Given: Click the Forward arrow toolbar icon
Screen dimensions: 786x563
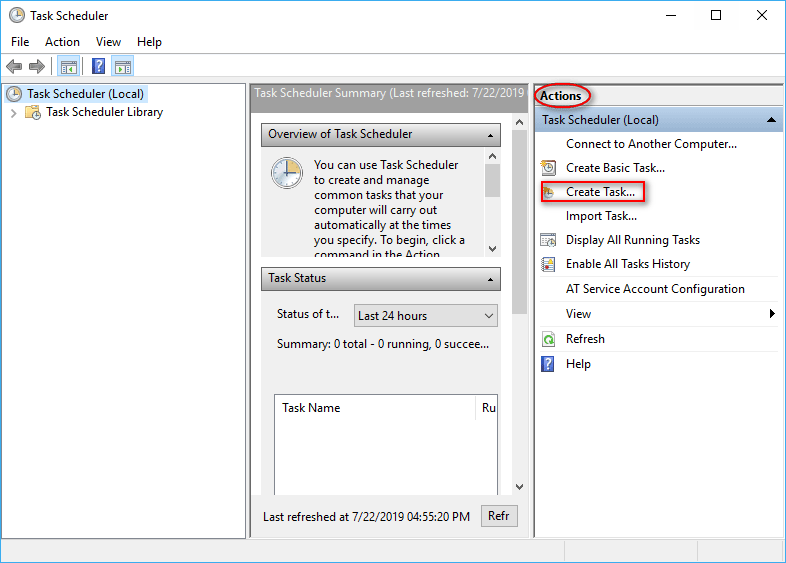Looking at the screenshot, I should coord(37,67).
